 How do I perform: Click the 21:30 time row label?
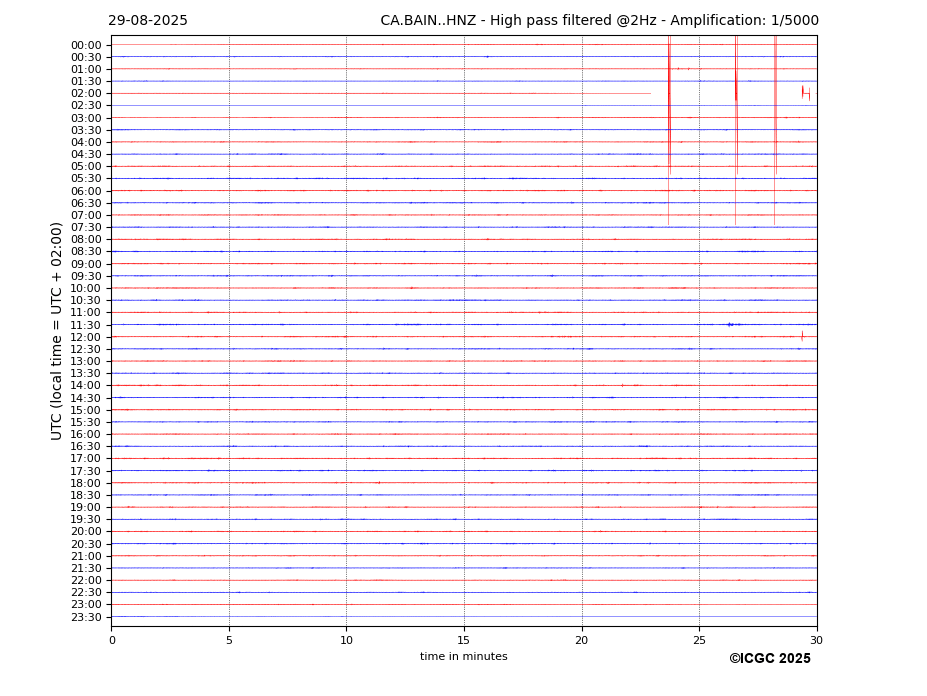pyautogui.click(x=86, y=568)
